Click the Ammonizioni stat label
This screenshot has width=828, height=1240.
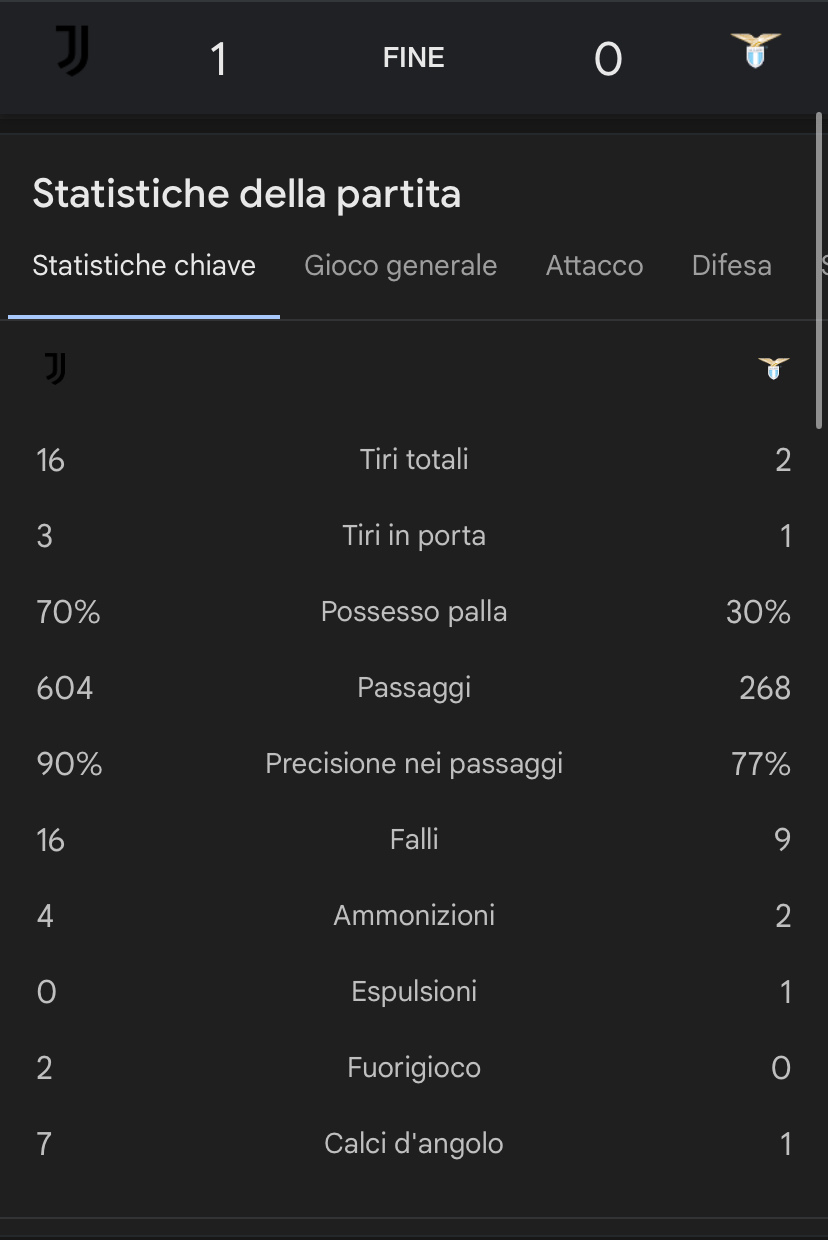pyautogui.click(x=414, y=916)
